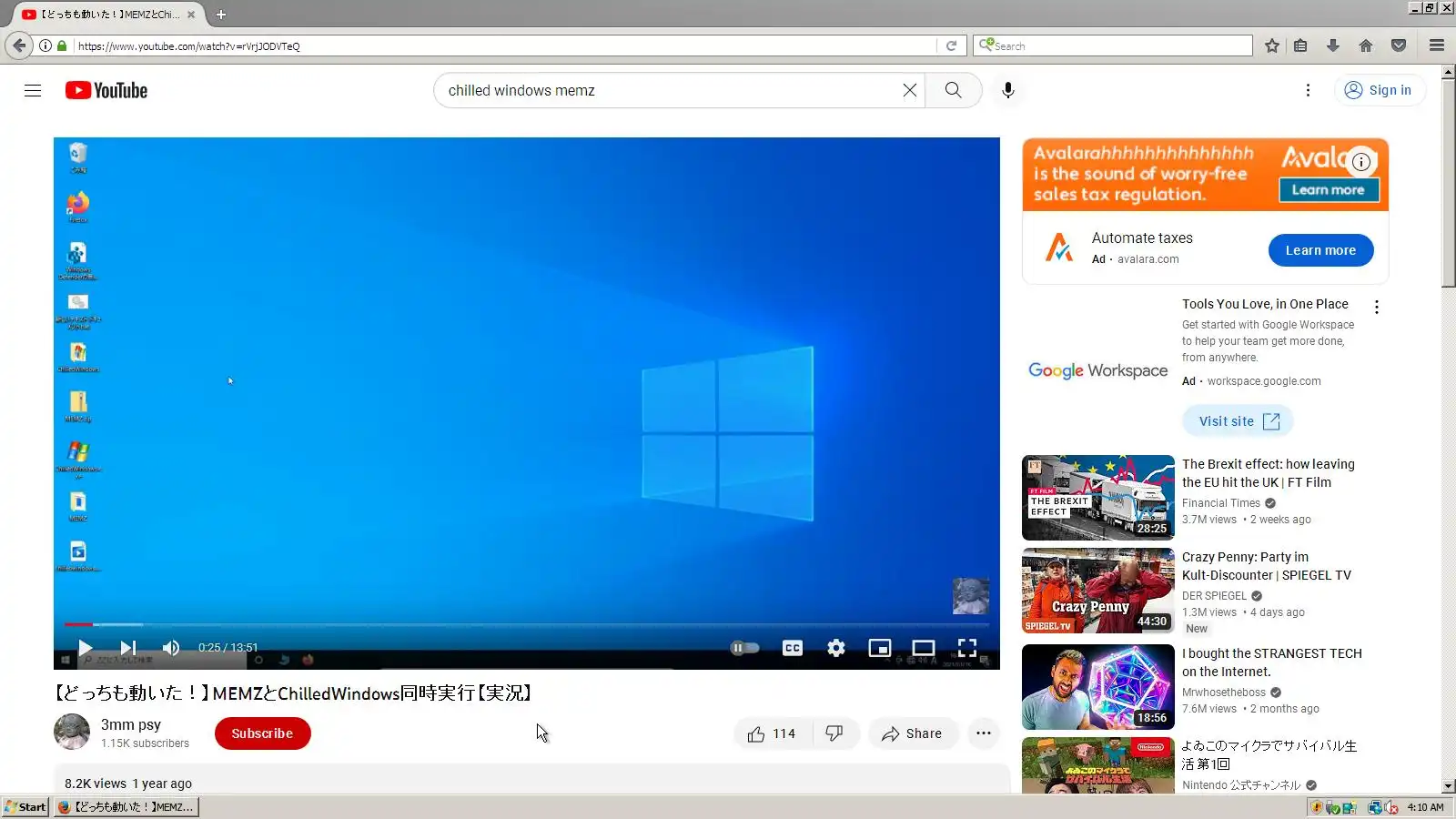The image size is (1456, 819).
Task: Open Google Workspace ad options menu
Action: tap(1377, 308)
